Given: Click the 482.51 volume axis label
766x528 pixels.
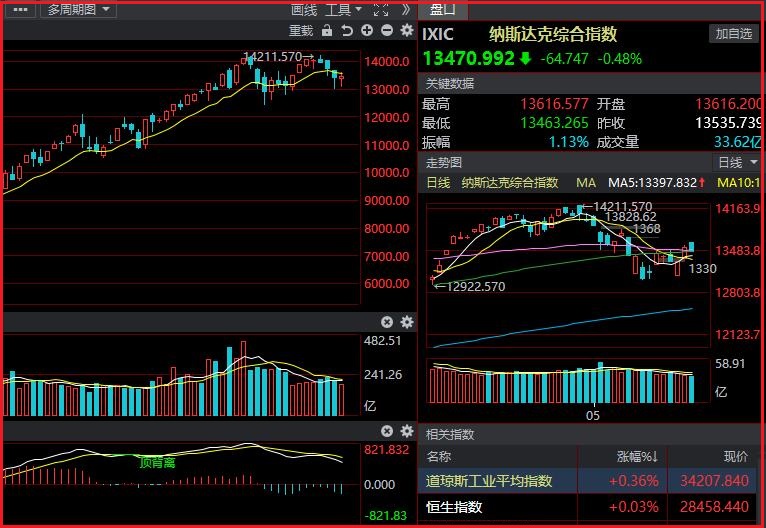Looking at the screenshot, I should (x=382, y=340).
